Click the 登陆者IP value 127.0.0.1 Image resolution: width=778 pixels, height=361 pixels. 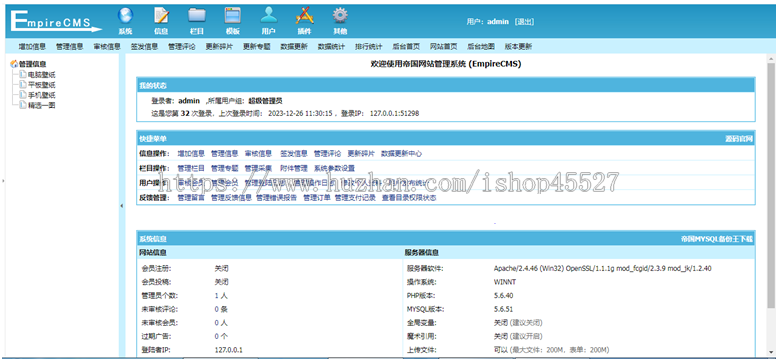click(229, 350)
